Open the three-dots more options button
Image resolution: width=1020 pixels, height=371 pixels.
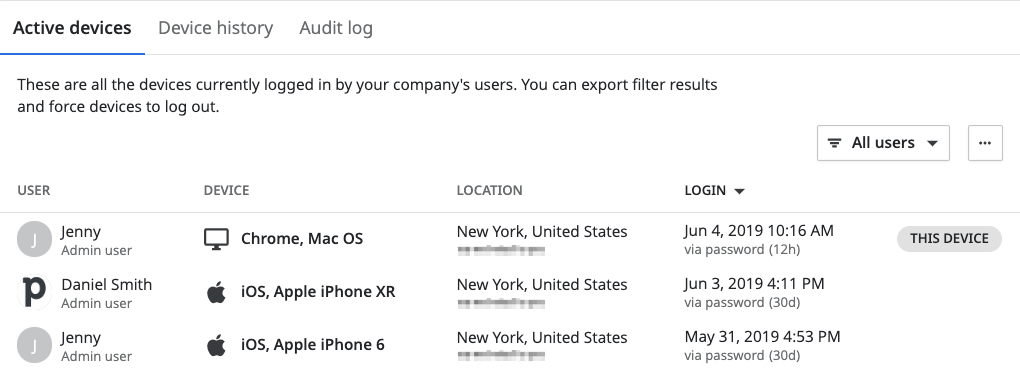tap(985, 143)
